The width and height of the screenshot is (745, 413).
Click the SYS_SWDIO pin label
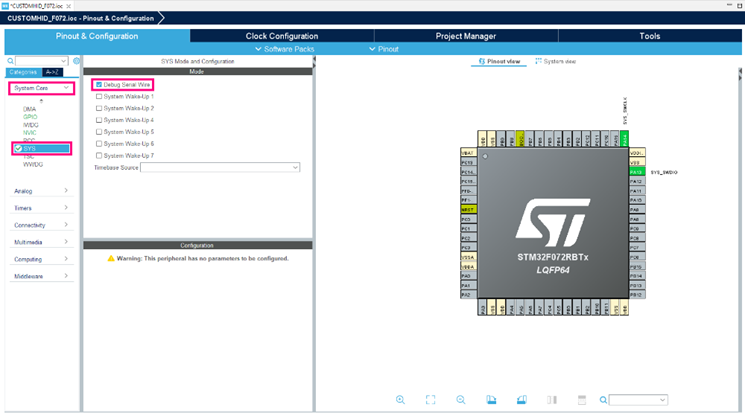[x=664, y=172]
